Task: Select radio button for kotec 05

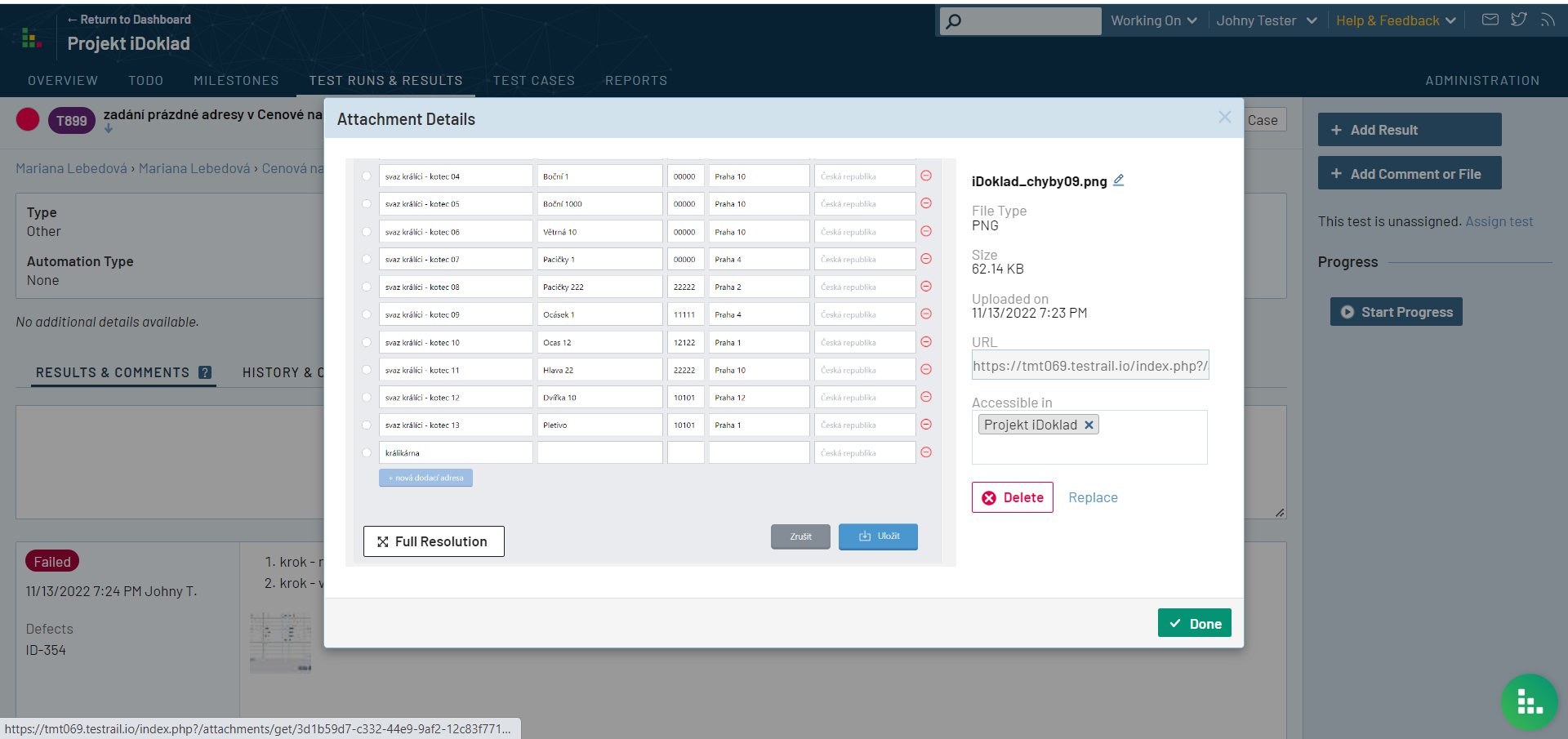Action: pos(366,204)
